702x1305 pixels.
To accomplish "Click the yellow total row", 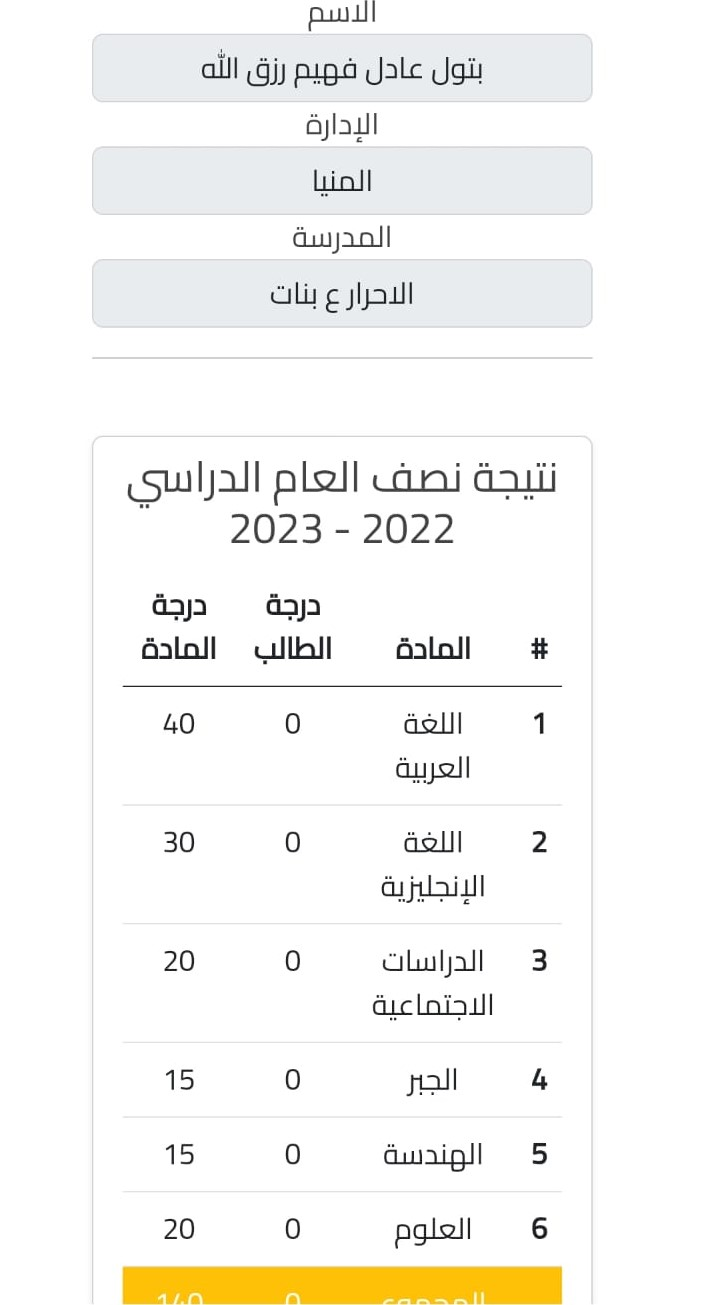I will [x=342, y=1287].
